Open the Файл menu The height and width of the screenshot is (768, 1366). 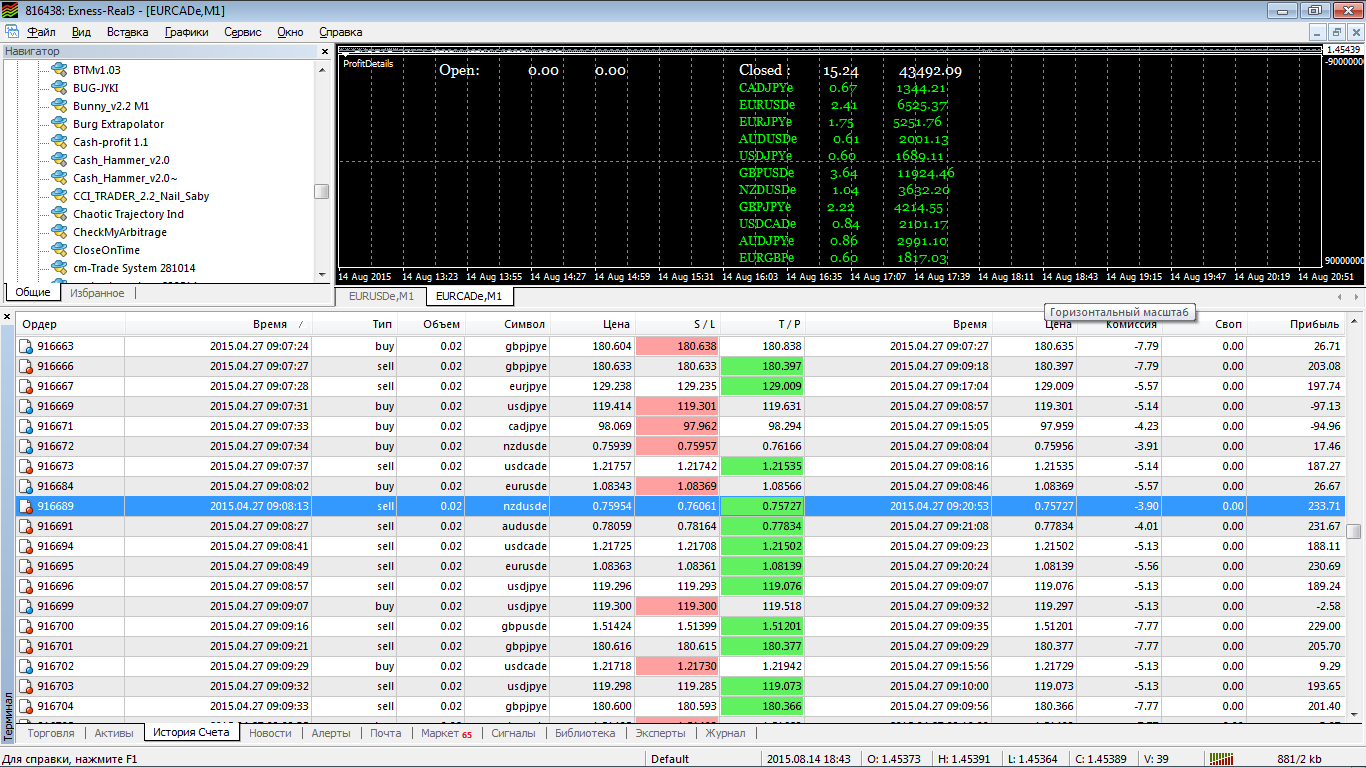[x=41, y=32]
